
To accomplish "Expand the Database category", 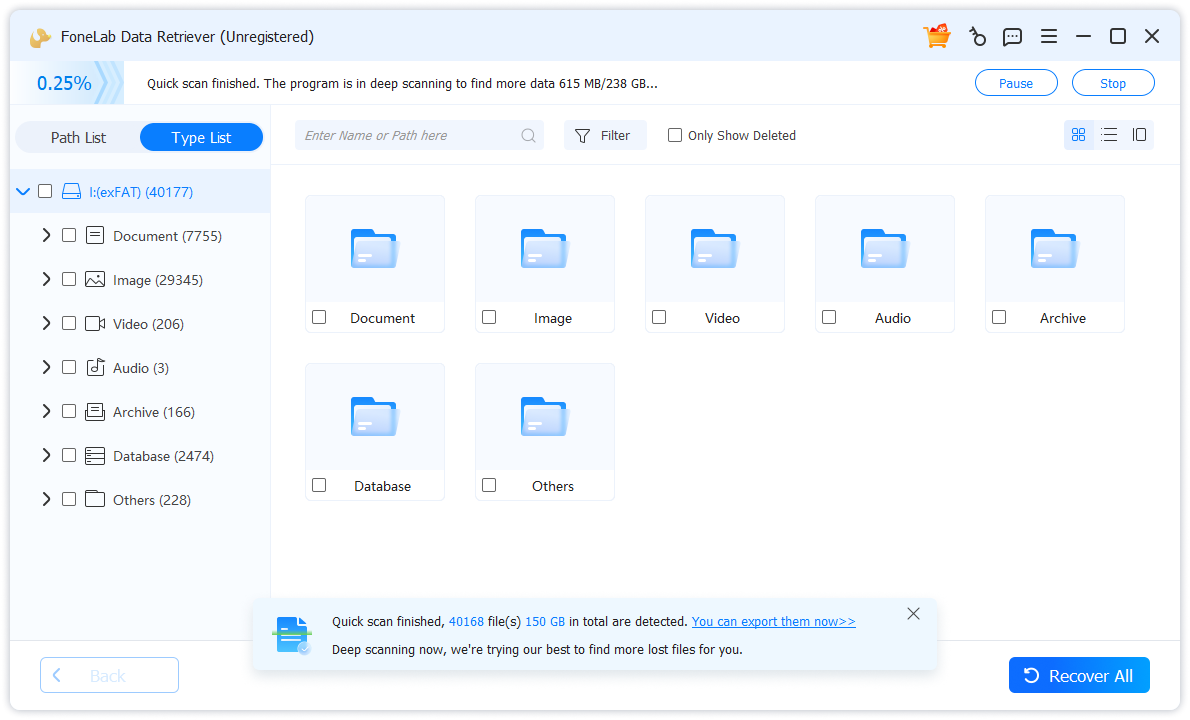I will click(x=46, y=455).
